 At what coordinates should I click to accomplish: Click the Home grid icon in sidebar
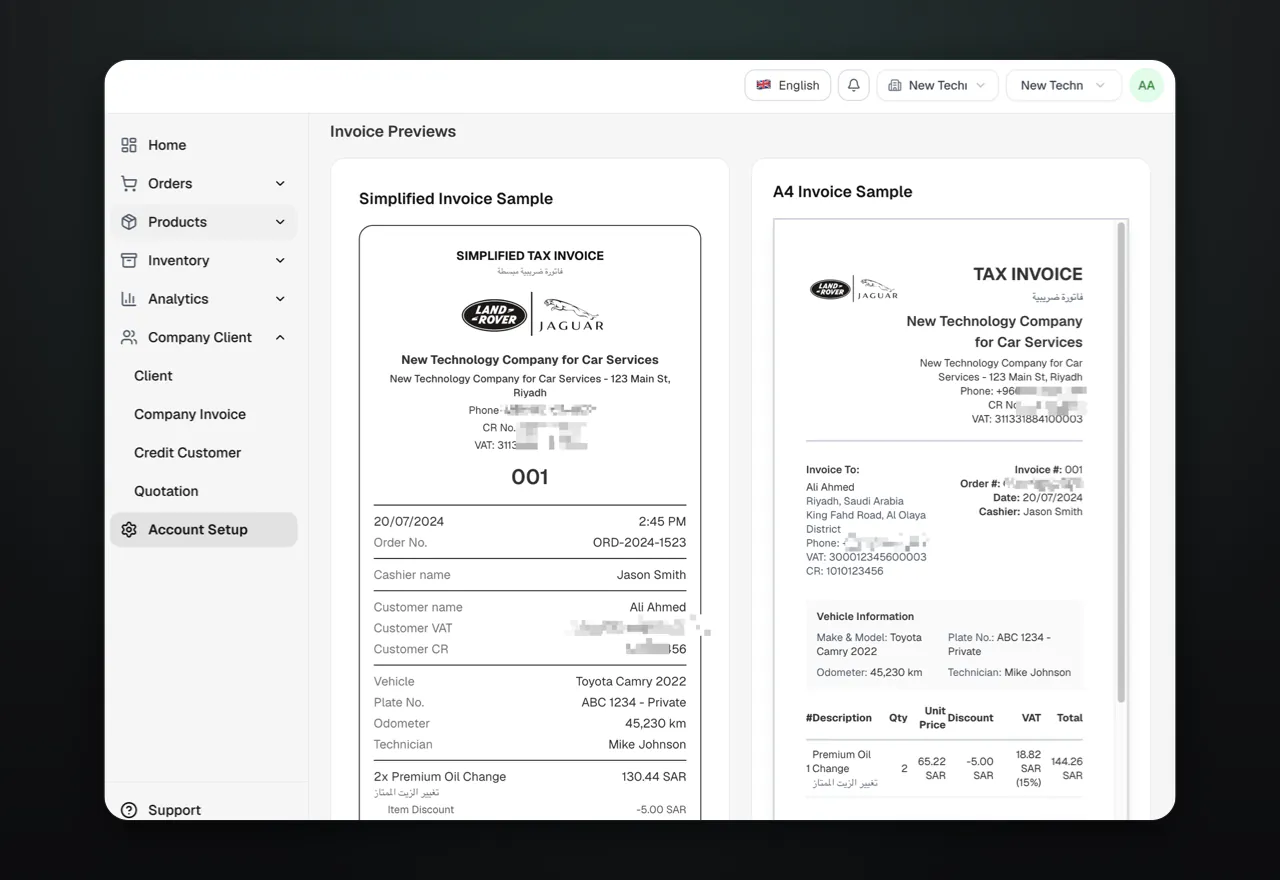click(129, 145)
